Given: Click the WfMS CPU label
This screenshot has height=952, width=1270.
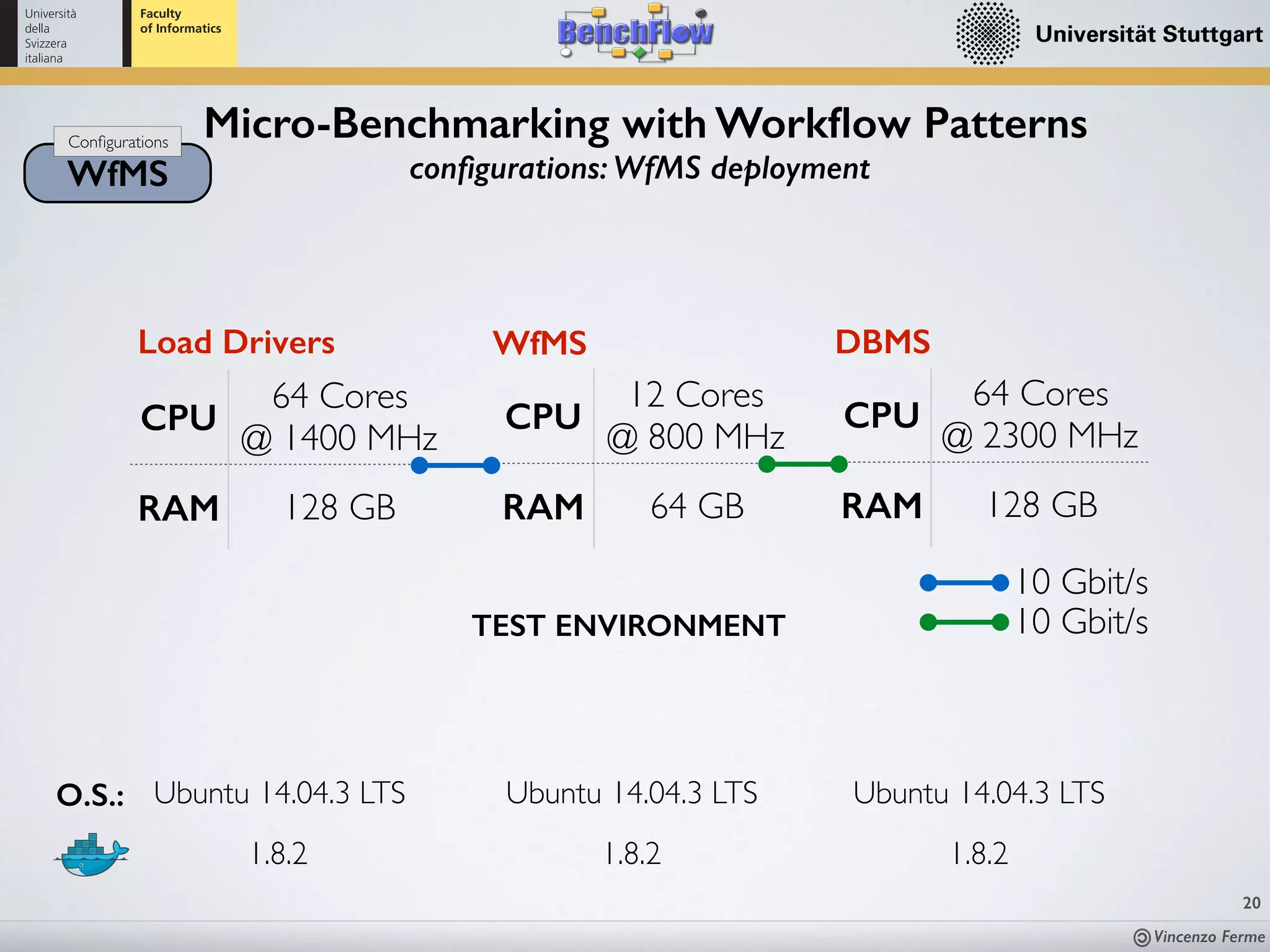Looking at the screenshot, I should tap(543, 416).
